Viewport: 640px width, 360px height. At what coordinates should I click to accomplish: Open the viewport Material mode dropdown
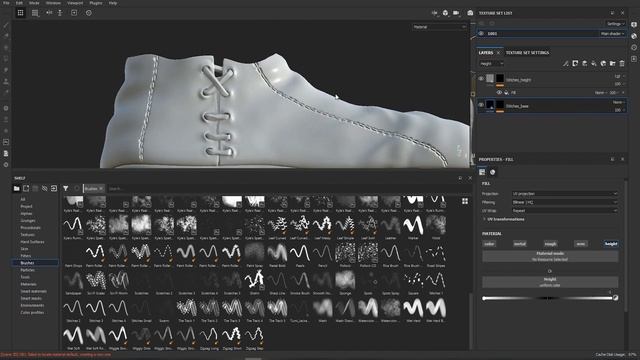click(x=439, y=27)
